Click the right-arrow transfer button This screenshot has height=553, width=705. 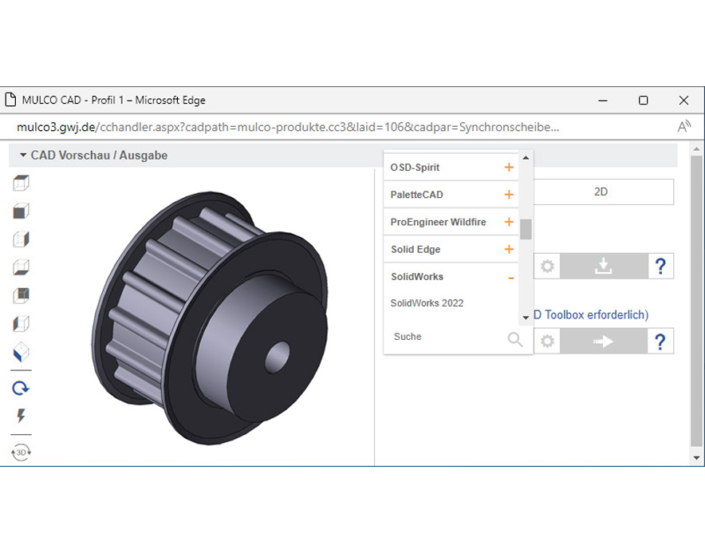coord(603,341)
